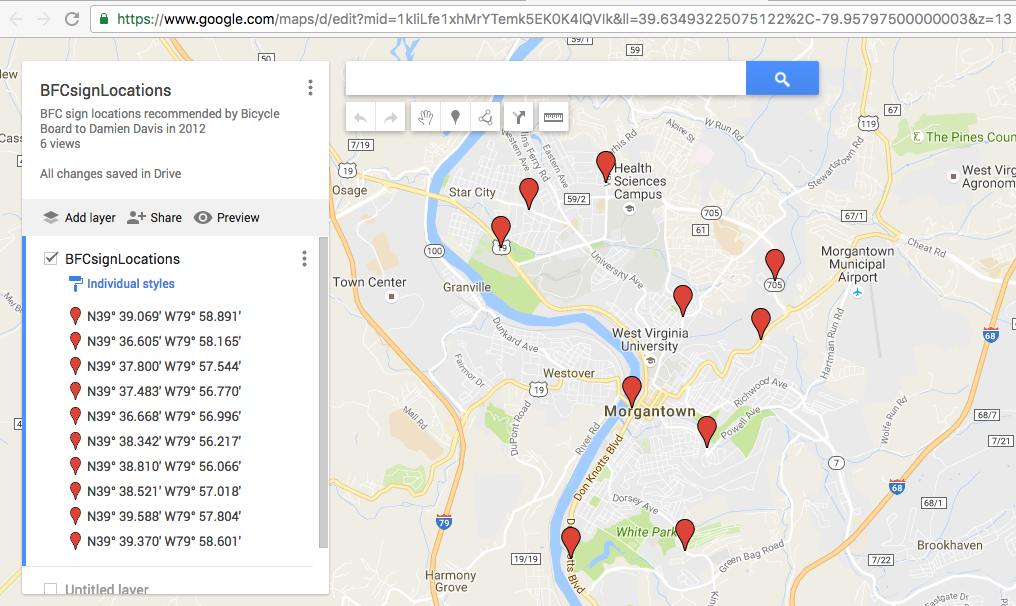This screenshot has width=1016, height=606.
Task: Select the add marker tool
Action: (456, 117)
